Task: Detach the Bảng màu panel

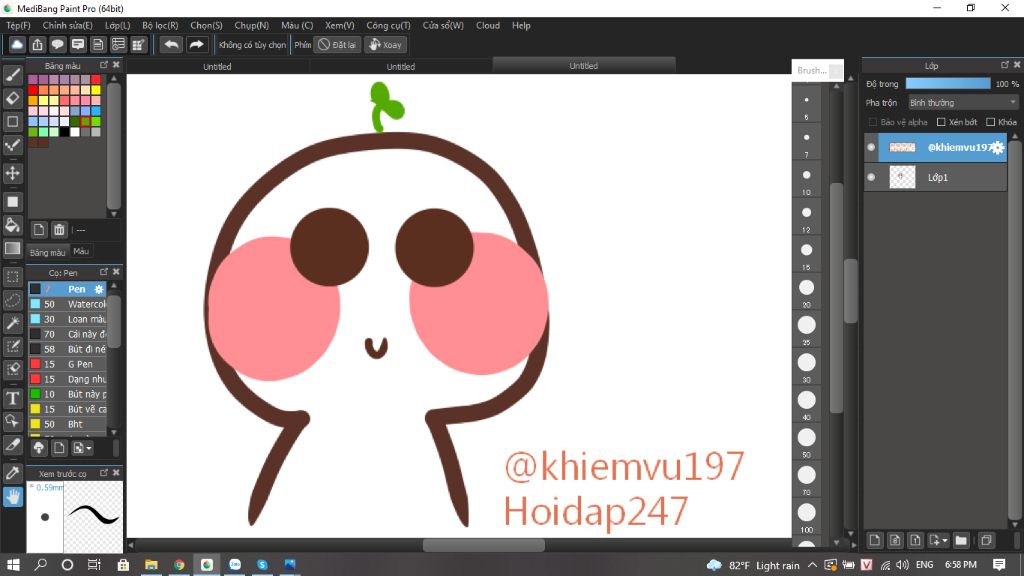Action: coord(104,65)
